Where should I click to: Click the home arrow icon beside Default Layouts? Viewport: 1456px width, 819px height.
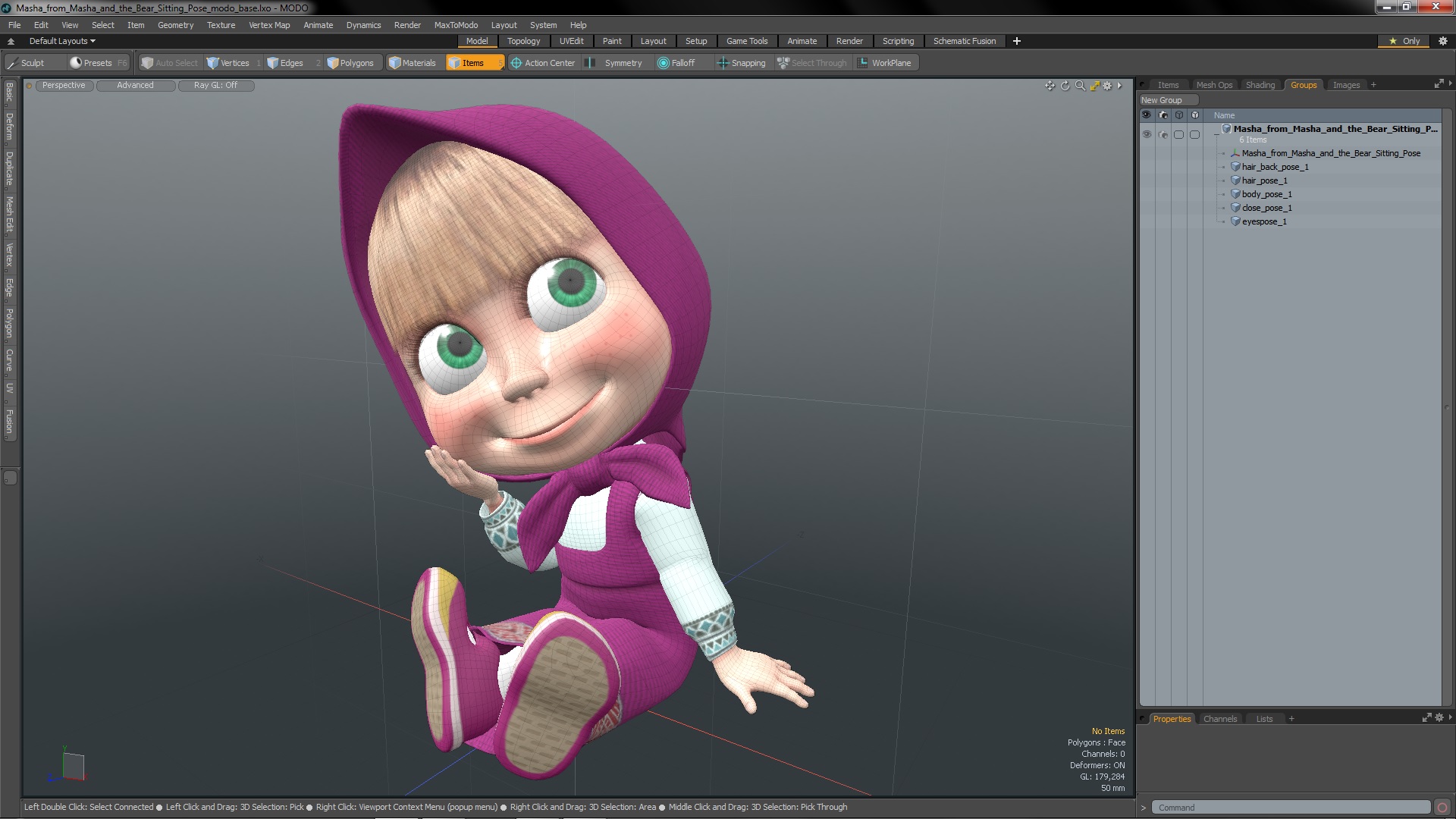coord(11,41)
